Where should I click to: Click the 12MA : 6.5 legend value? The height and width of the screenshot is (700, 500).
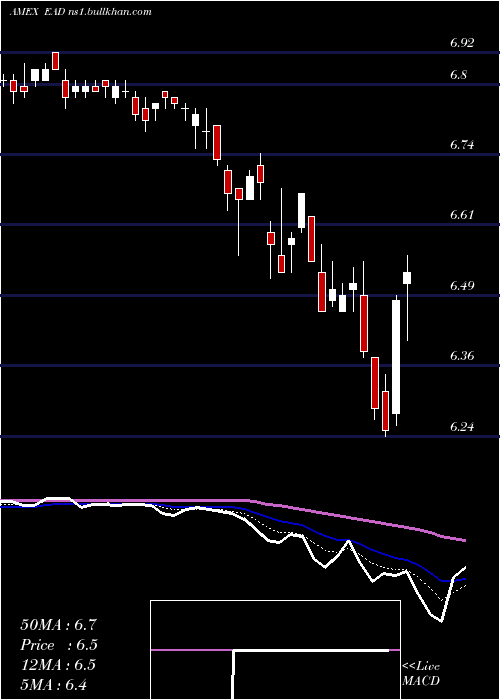[58, 665]
